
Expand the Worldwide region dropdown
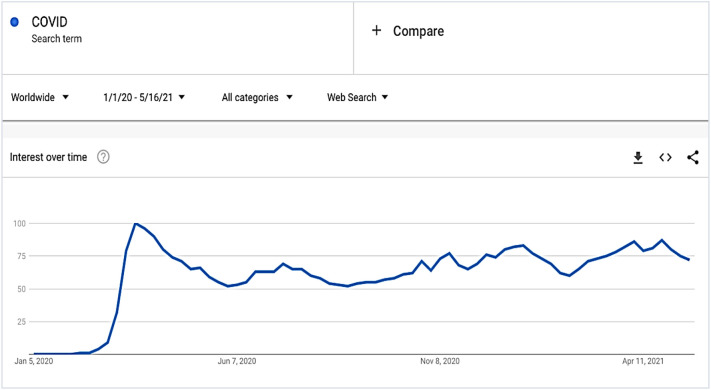pos(40,97)
